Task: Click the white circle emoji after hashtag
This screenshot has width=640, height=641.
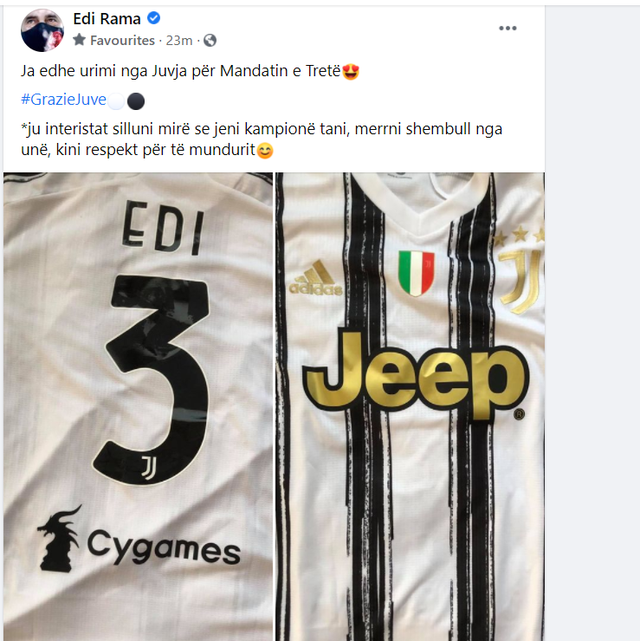Action: point(116,101)
